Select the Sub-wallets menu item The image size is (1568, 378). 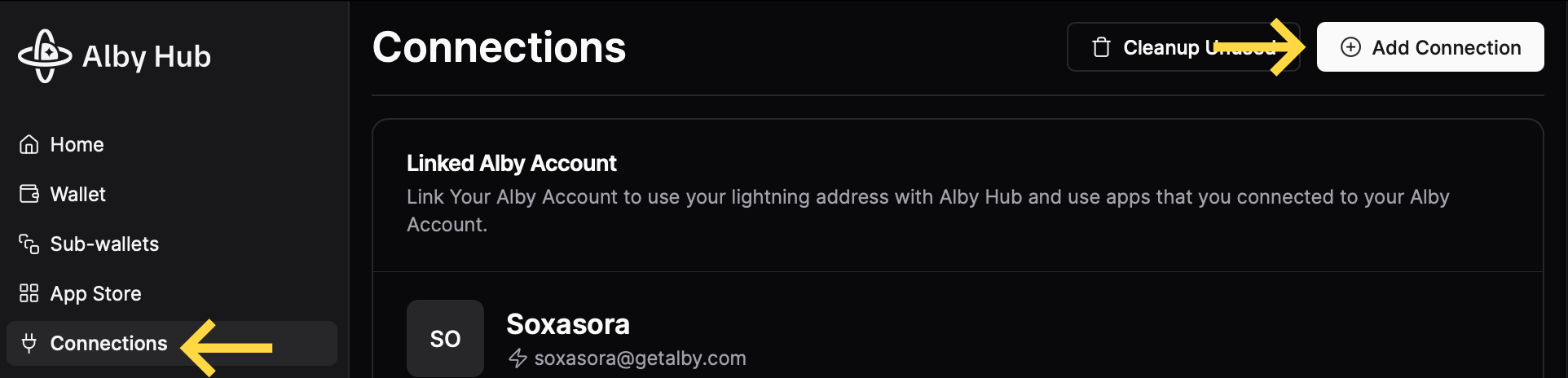[x=104, y=244]
